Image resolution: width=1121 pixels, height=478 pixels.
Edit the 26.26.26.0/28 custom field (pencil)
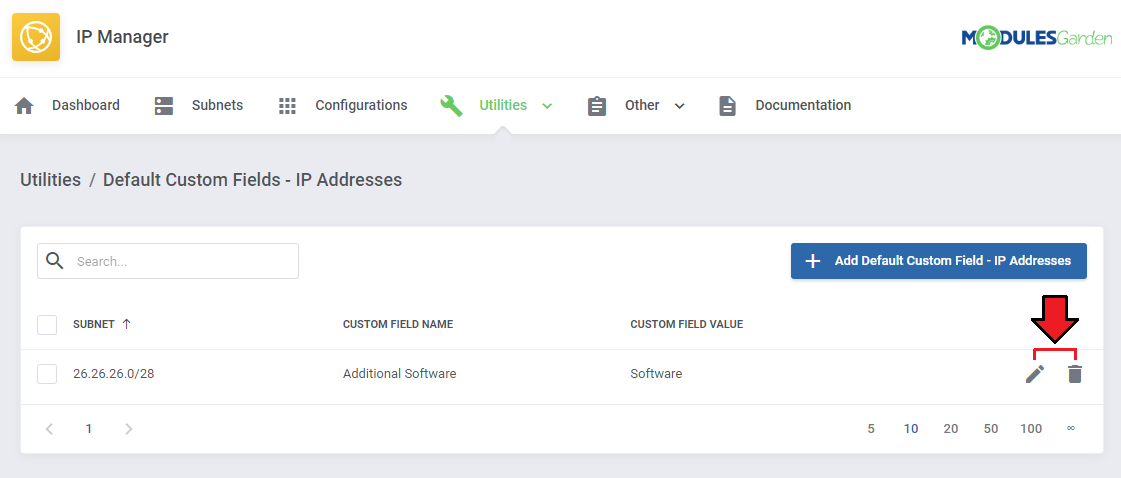1034,374
